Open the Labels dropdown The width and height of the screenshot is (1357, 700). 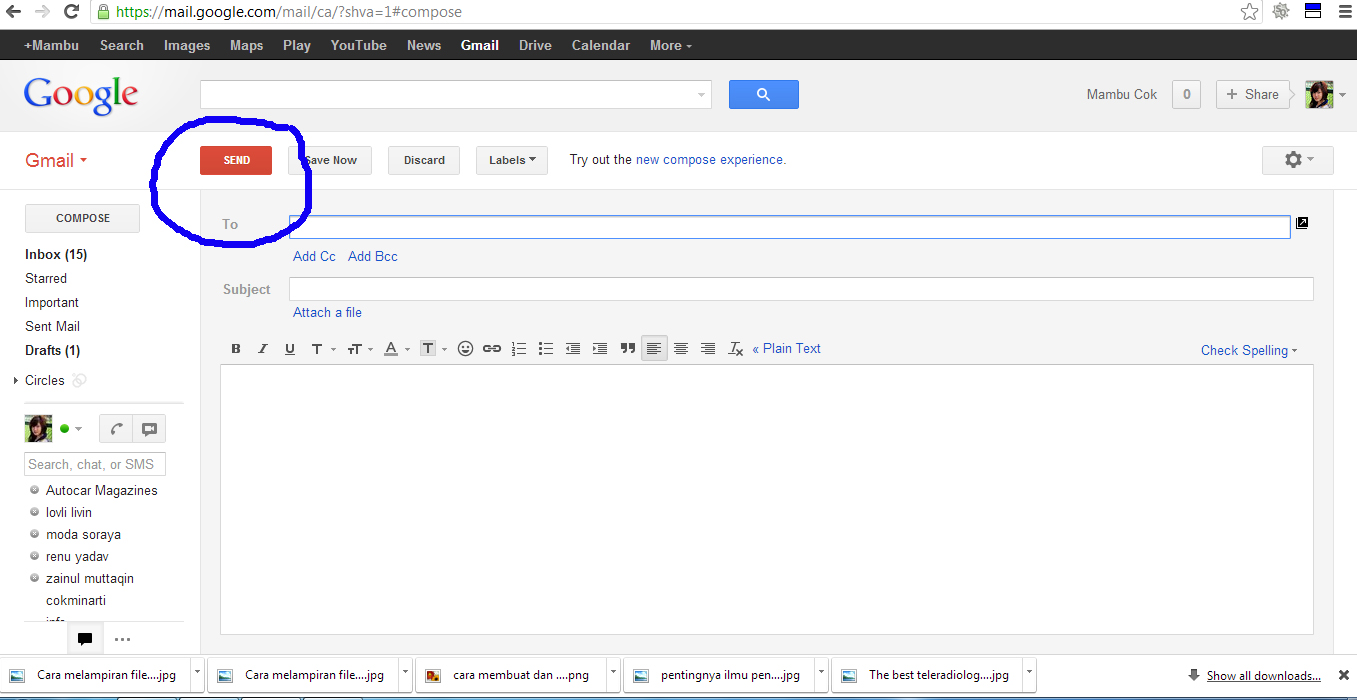click(x=511, y=159)
